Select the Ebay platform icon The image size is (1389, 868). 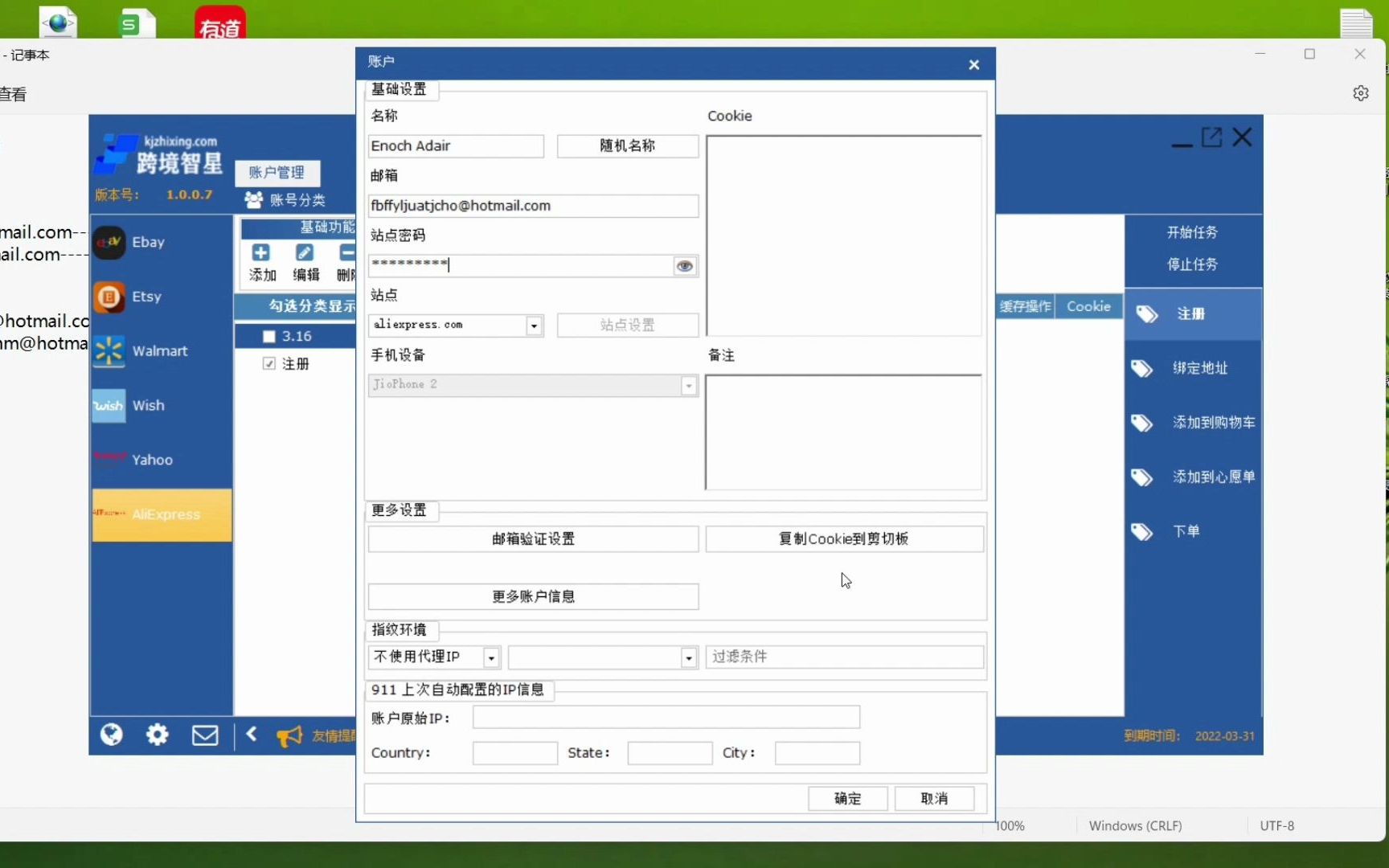point(109,242)
